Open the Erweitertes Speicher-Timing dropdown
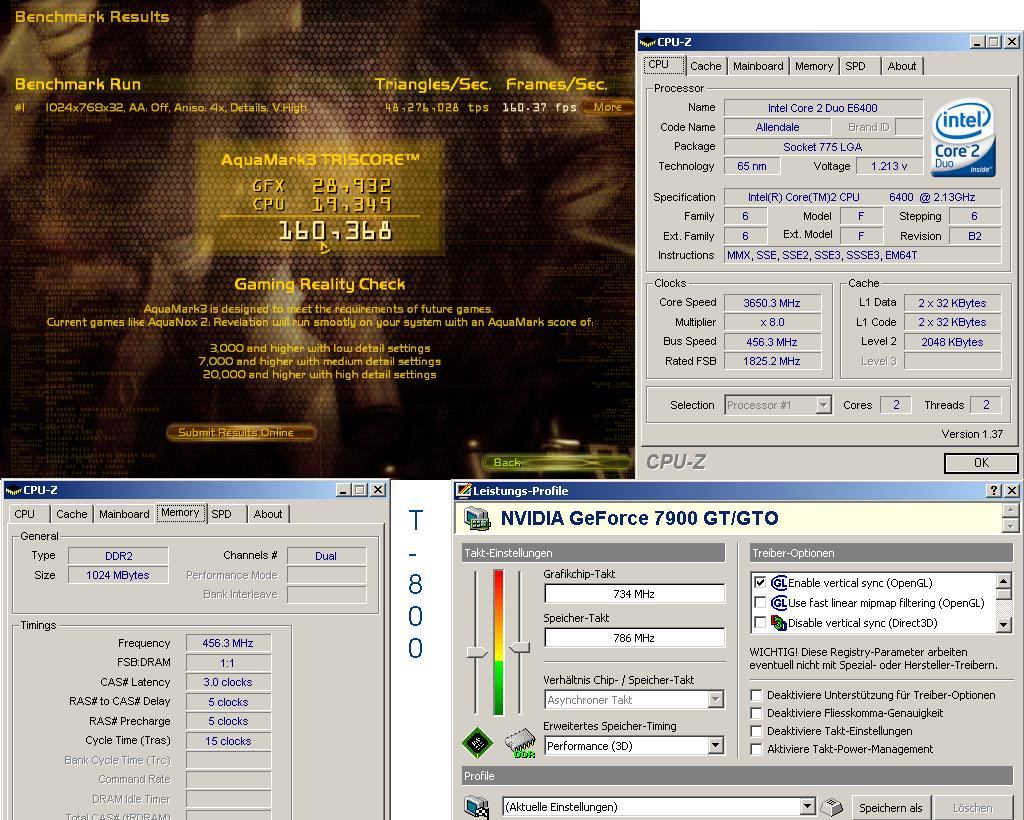1024x820 pixels. click(x=716, y=746)
